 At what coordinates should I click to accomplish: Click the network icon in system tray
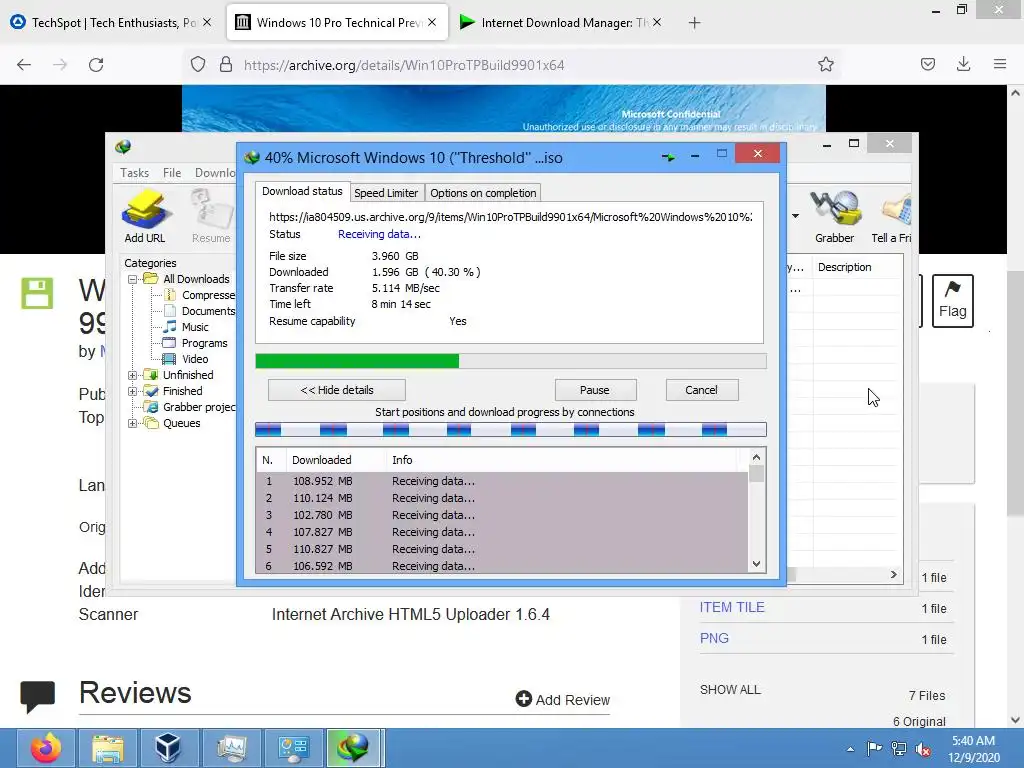point(899,749)
